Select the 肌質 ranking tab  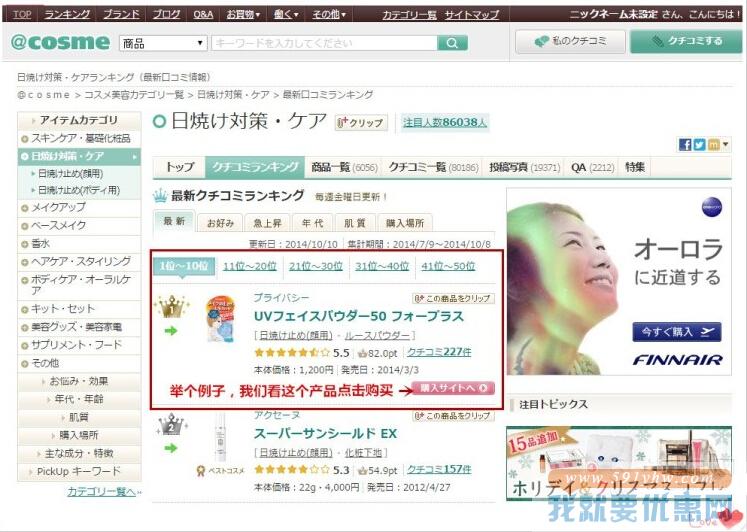point(355,223)
